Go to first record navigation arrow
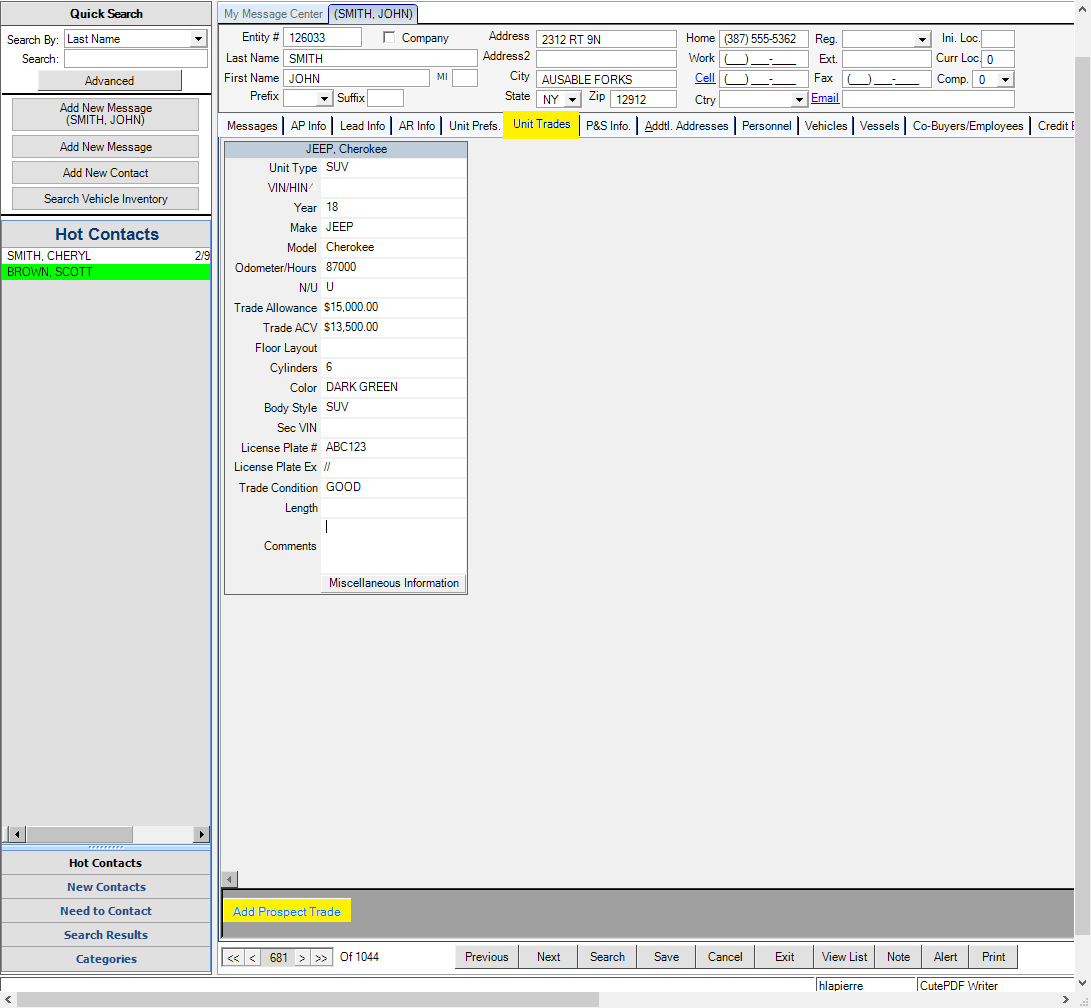Screen dimensions: 1091x1008 click(x=233, y=958)
